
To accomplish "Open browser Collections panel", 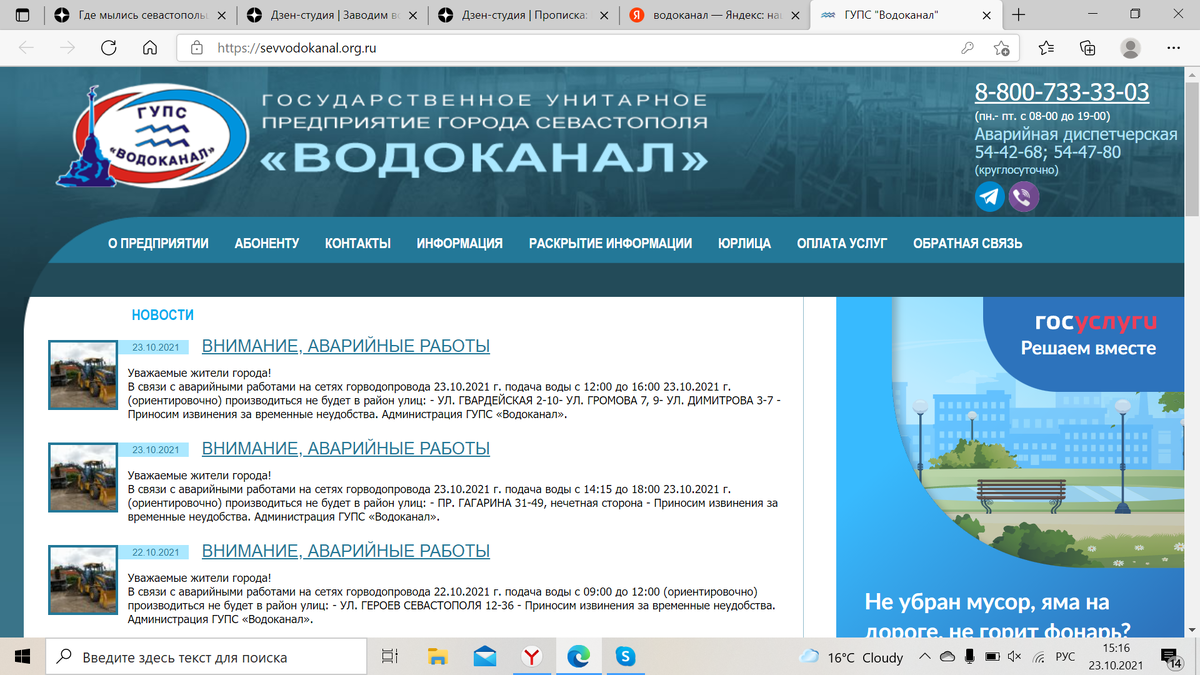I will [1088, 47].
